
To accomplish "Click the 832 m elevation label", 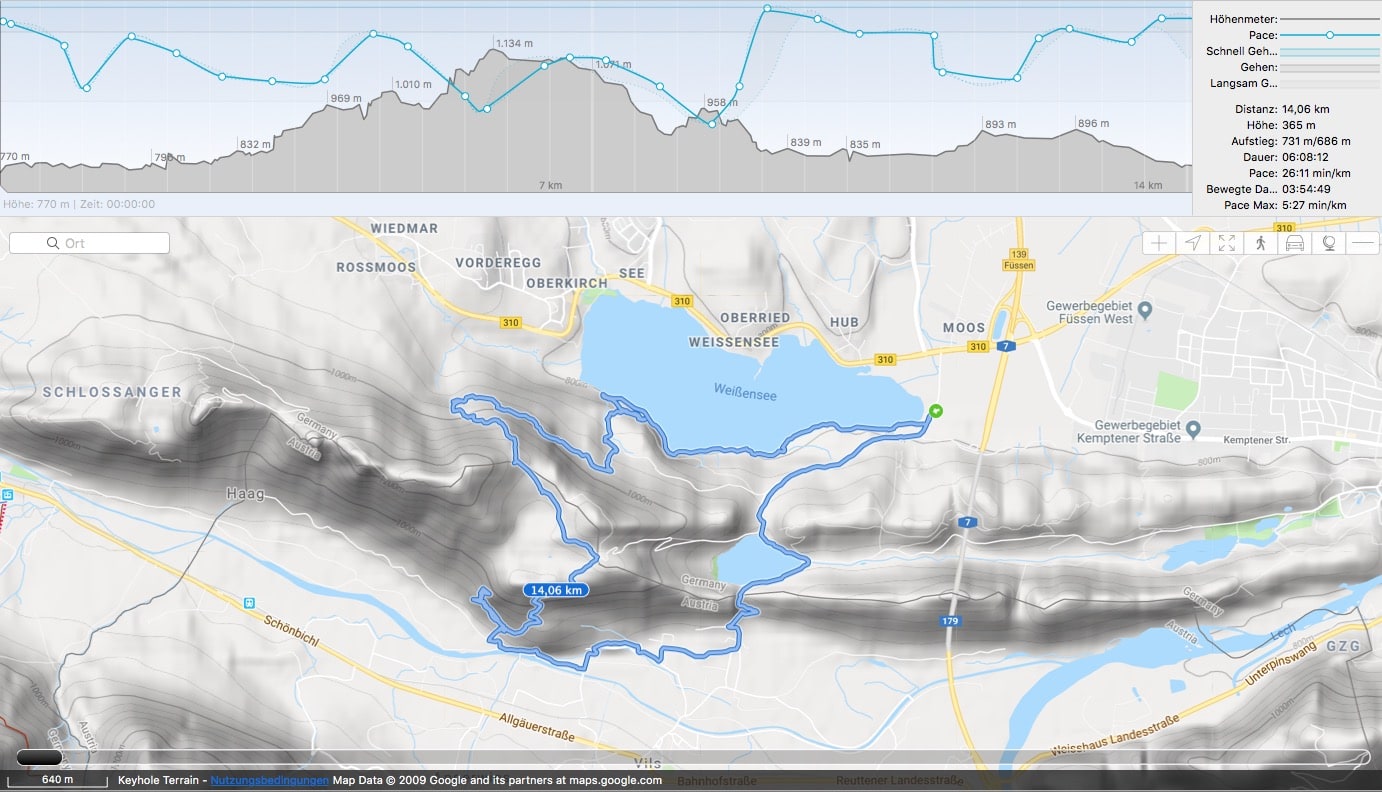I will click(x=256, y=144).
